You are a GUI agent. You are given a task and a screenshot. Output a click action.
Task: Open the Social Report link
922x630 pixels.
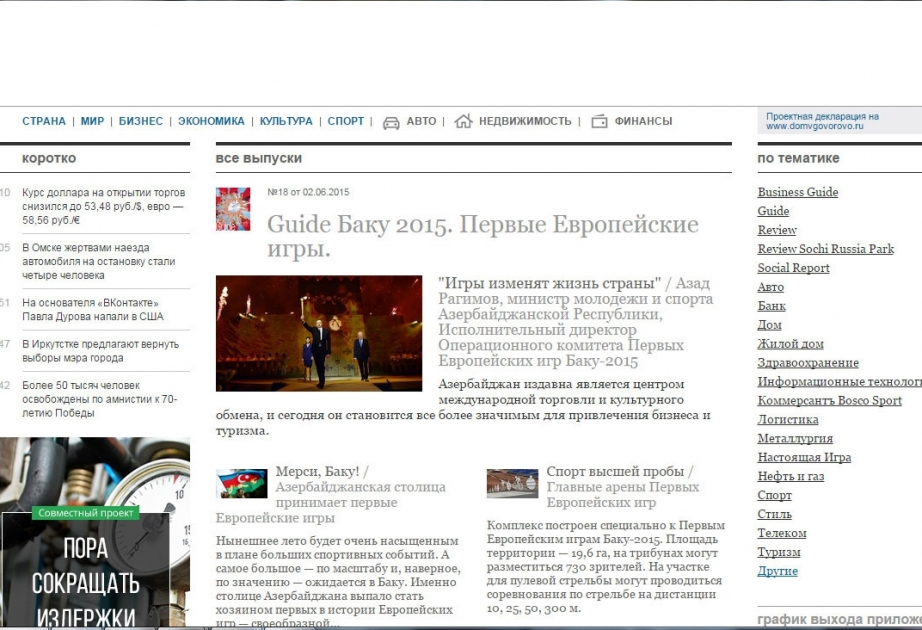pos(793,268)
